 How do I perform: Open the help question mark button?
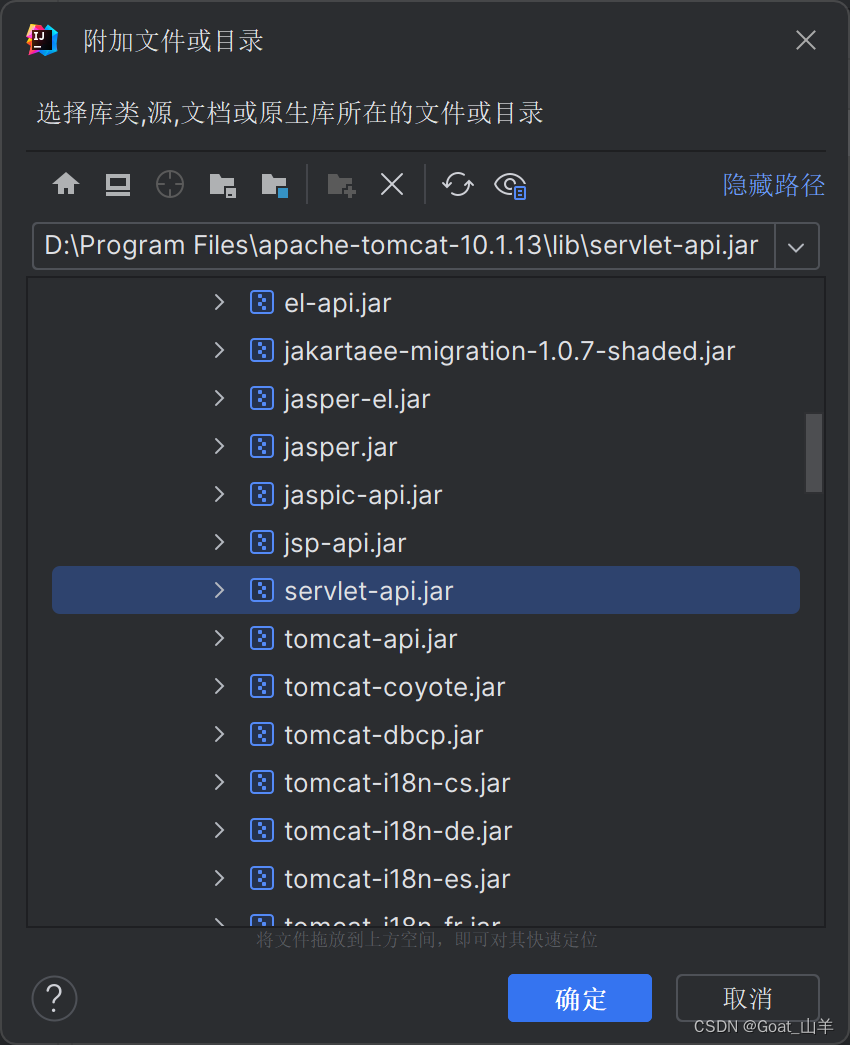(54, 998)
